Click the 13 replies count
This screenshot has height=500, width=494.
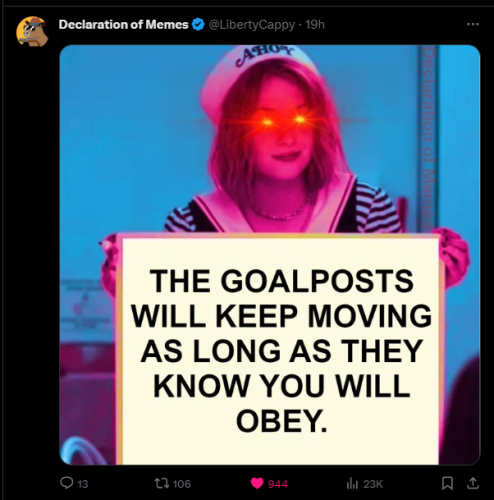pos(83,484)
